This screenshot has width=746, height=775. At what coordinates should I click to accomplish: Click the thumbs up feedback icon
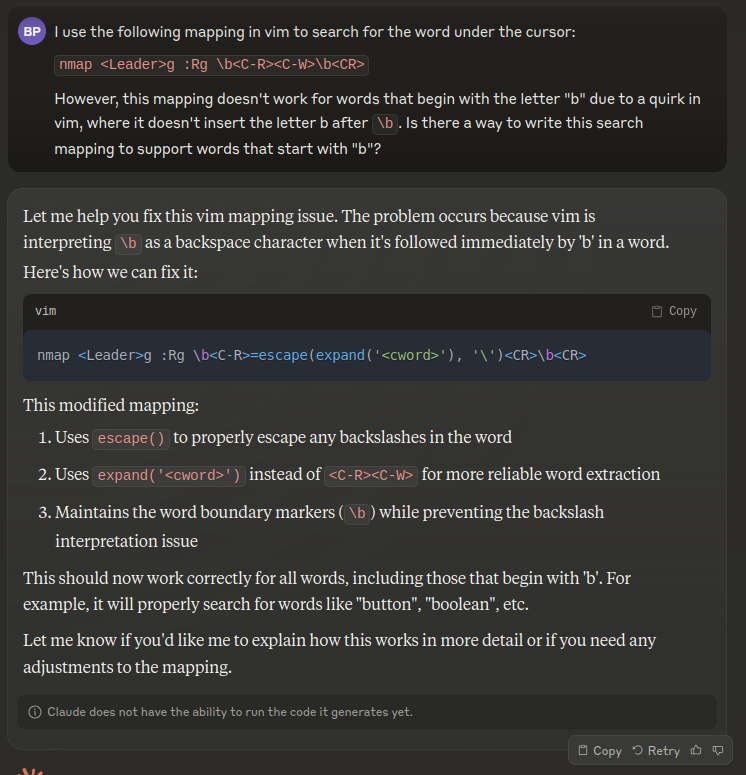coord(696,750)
